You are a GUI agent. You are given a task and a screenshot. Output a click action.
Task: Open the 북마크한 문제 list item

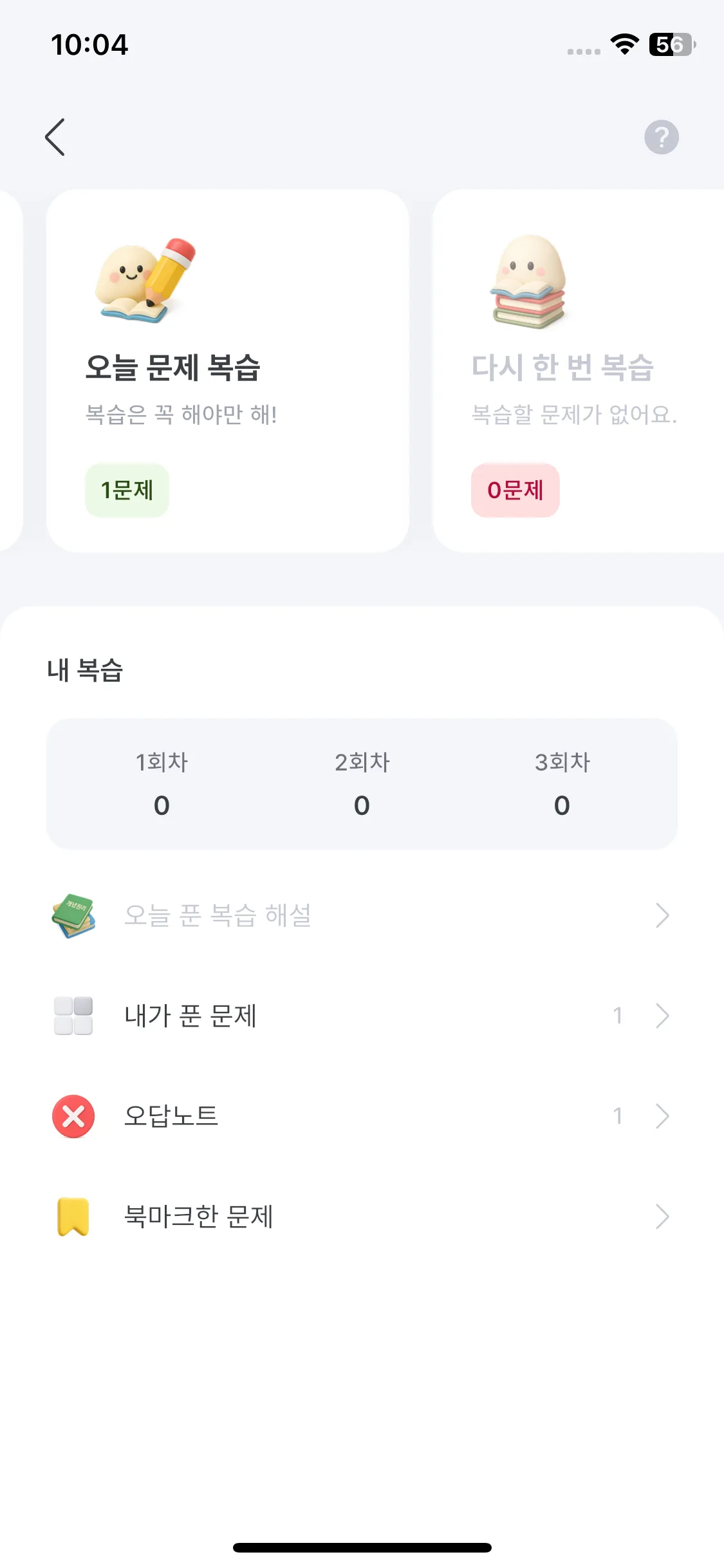(362, 1217)
